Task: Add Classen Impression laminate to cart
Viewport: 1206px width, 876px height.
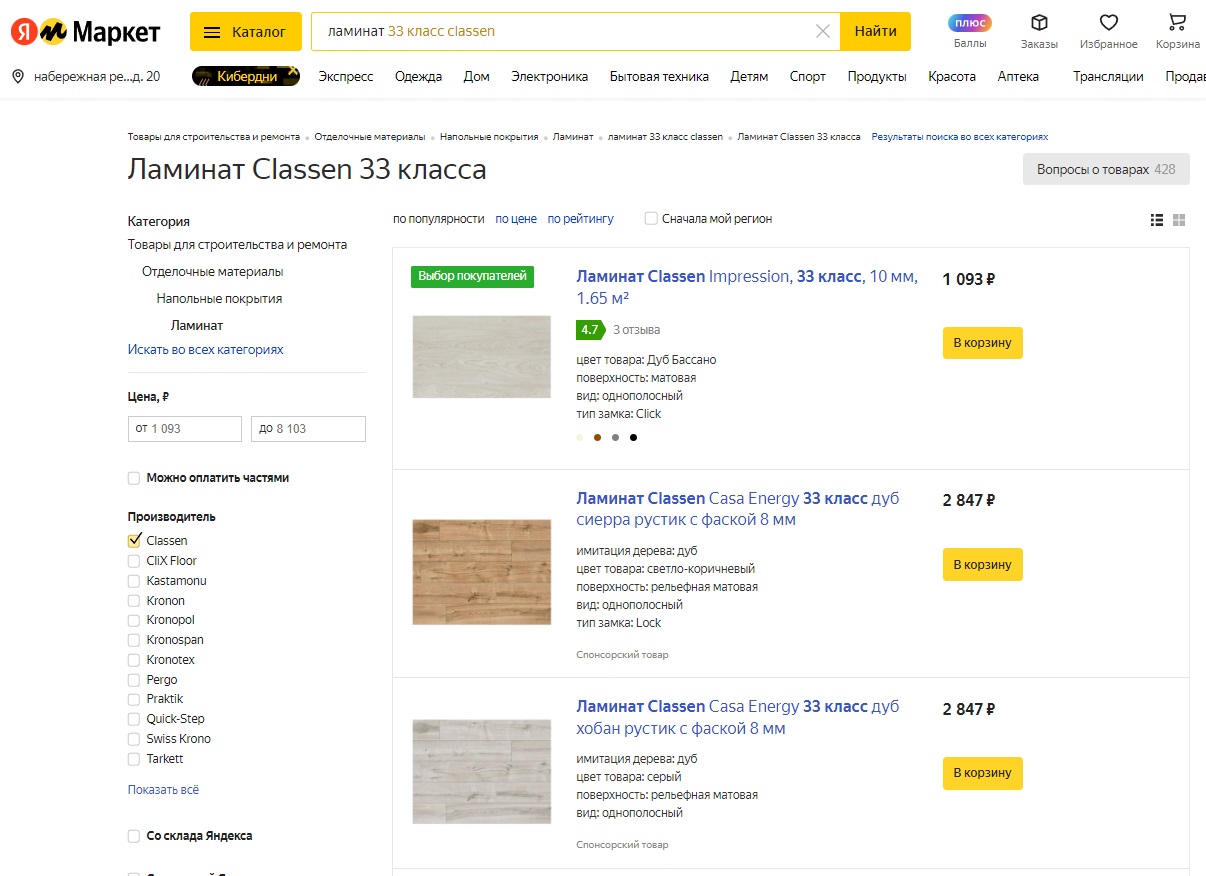Action: 982,343
